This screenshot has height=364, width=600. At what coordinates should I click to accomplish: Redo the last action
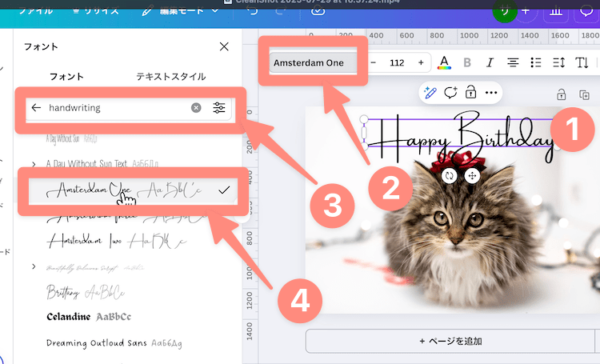point(280,11)
